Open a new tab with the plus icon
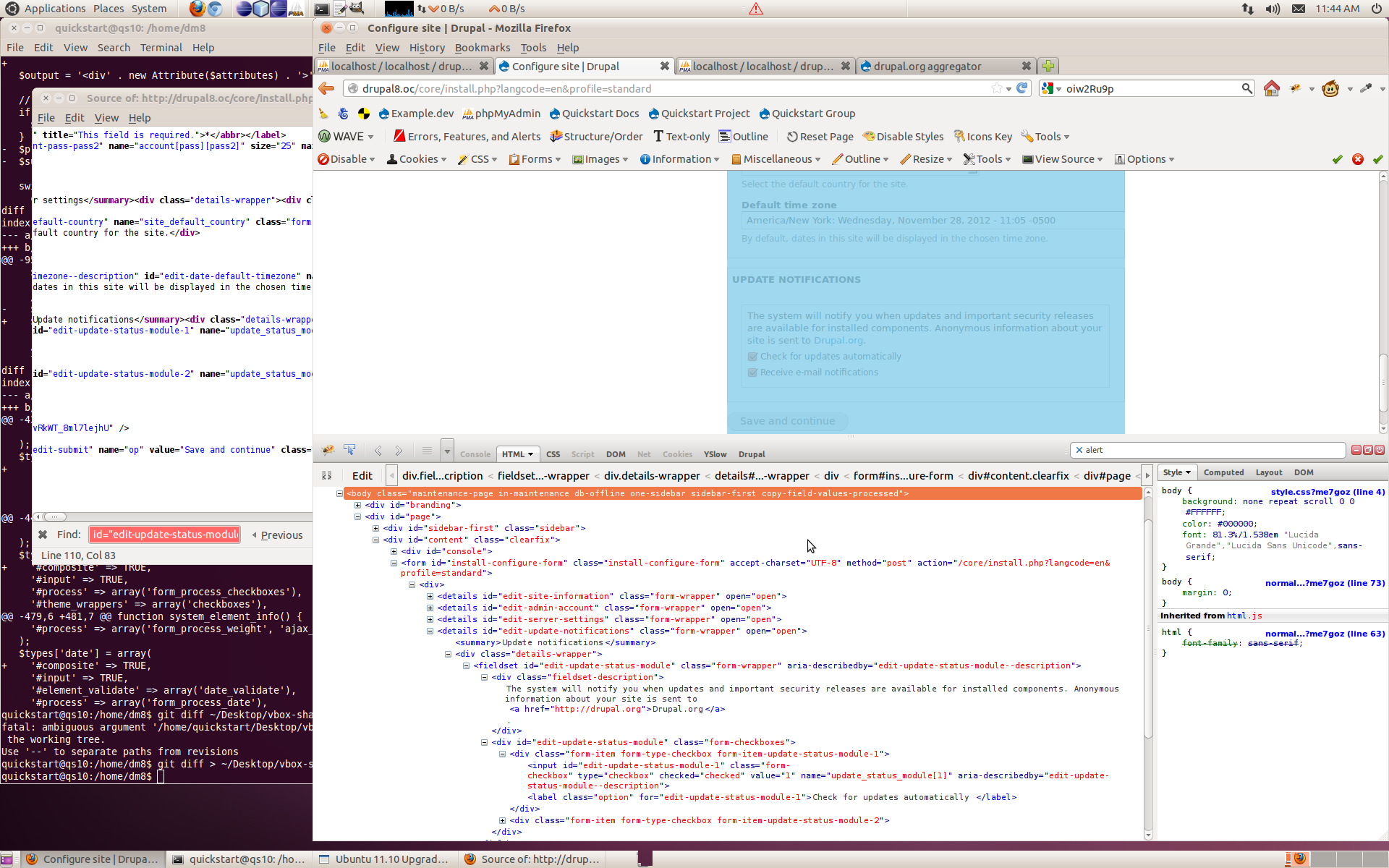The width and height of the screenshot is (1389, 868). coord(1048,66)
